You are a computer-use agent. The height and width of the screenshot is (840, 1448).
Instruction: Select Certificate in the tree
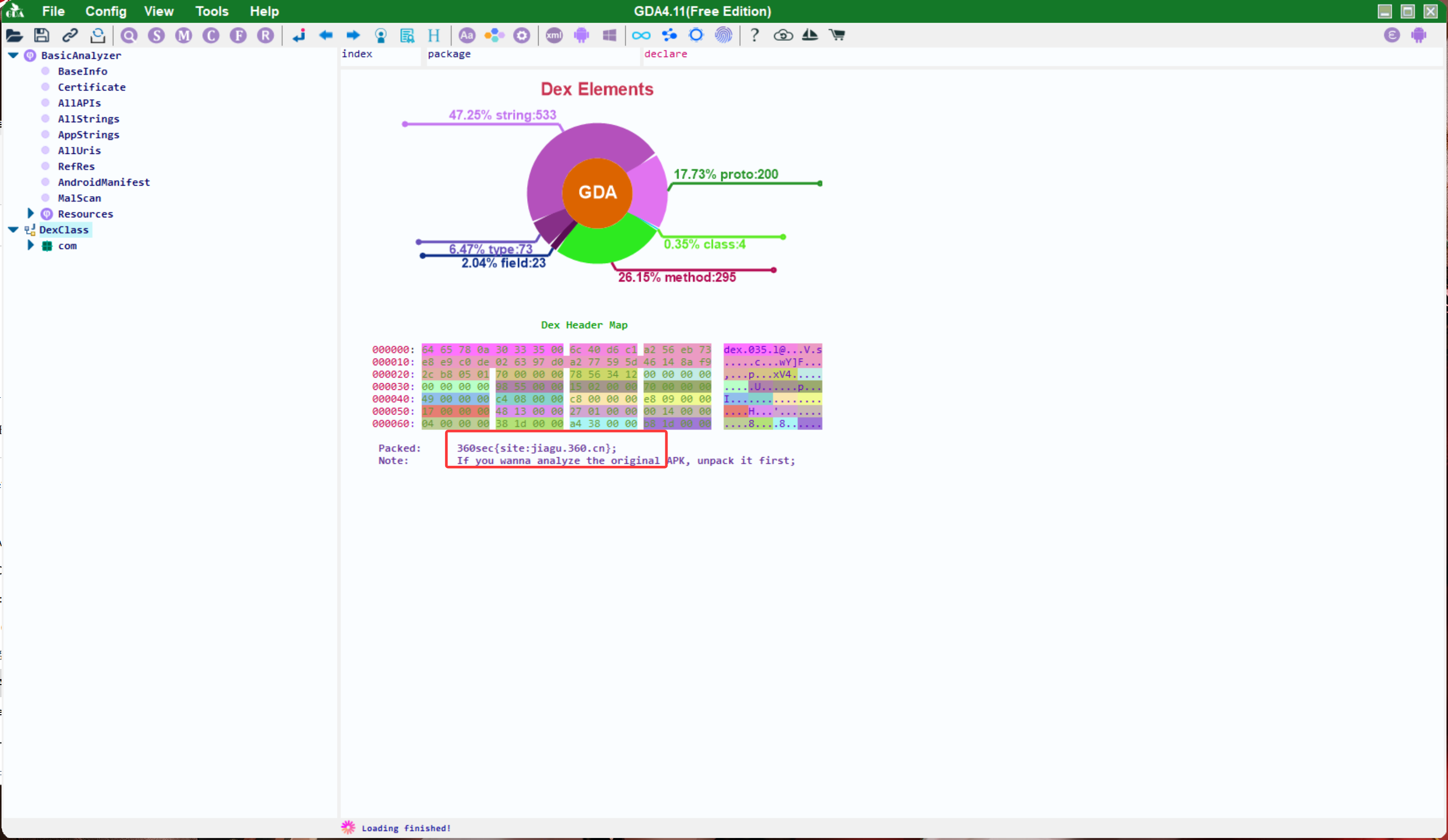(x=92, y=88)
